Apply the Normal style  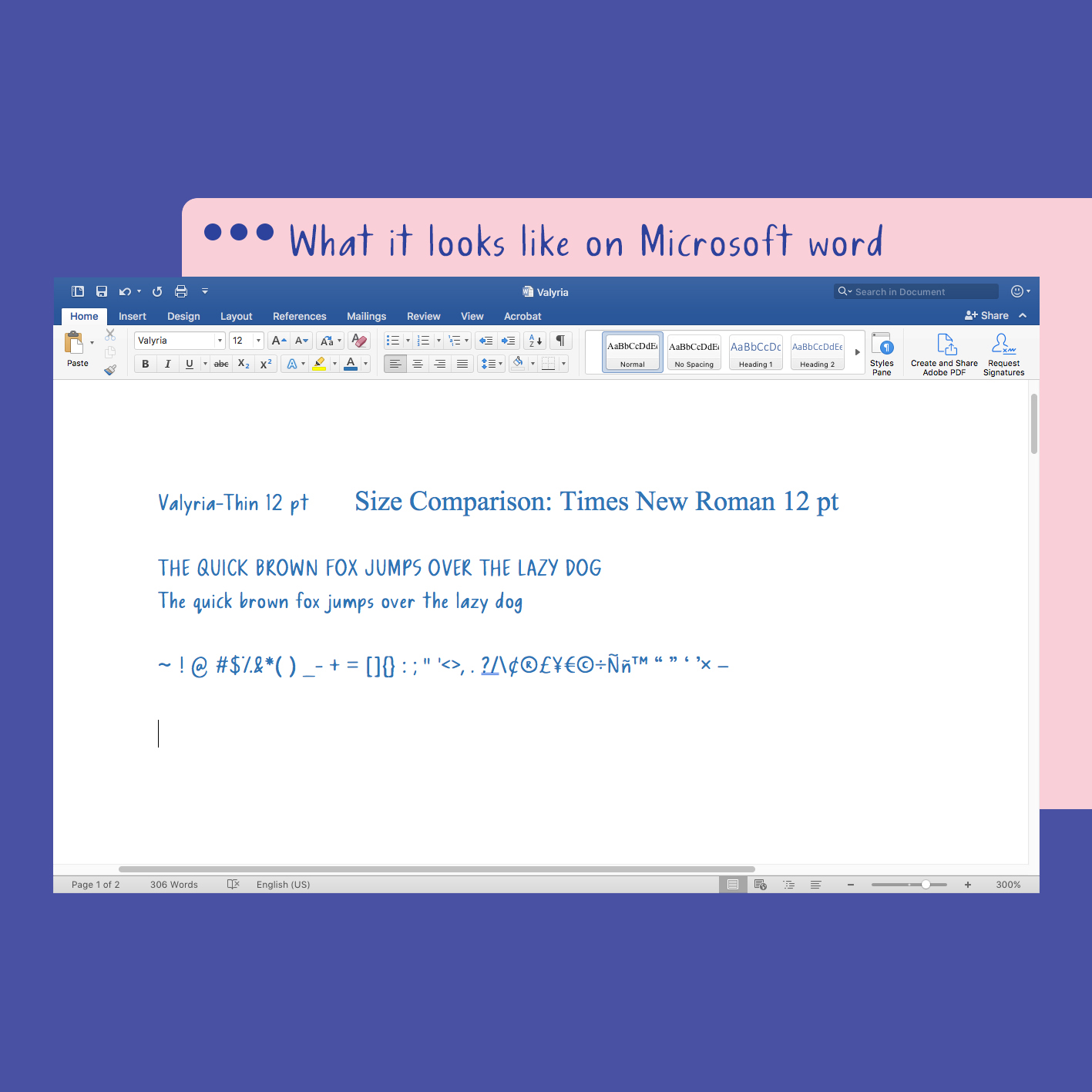[x=633, y=352]
